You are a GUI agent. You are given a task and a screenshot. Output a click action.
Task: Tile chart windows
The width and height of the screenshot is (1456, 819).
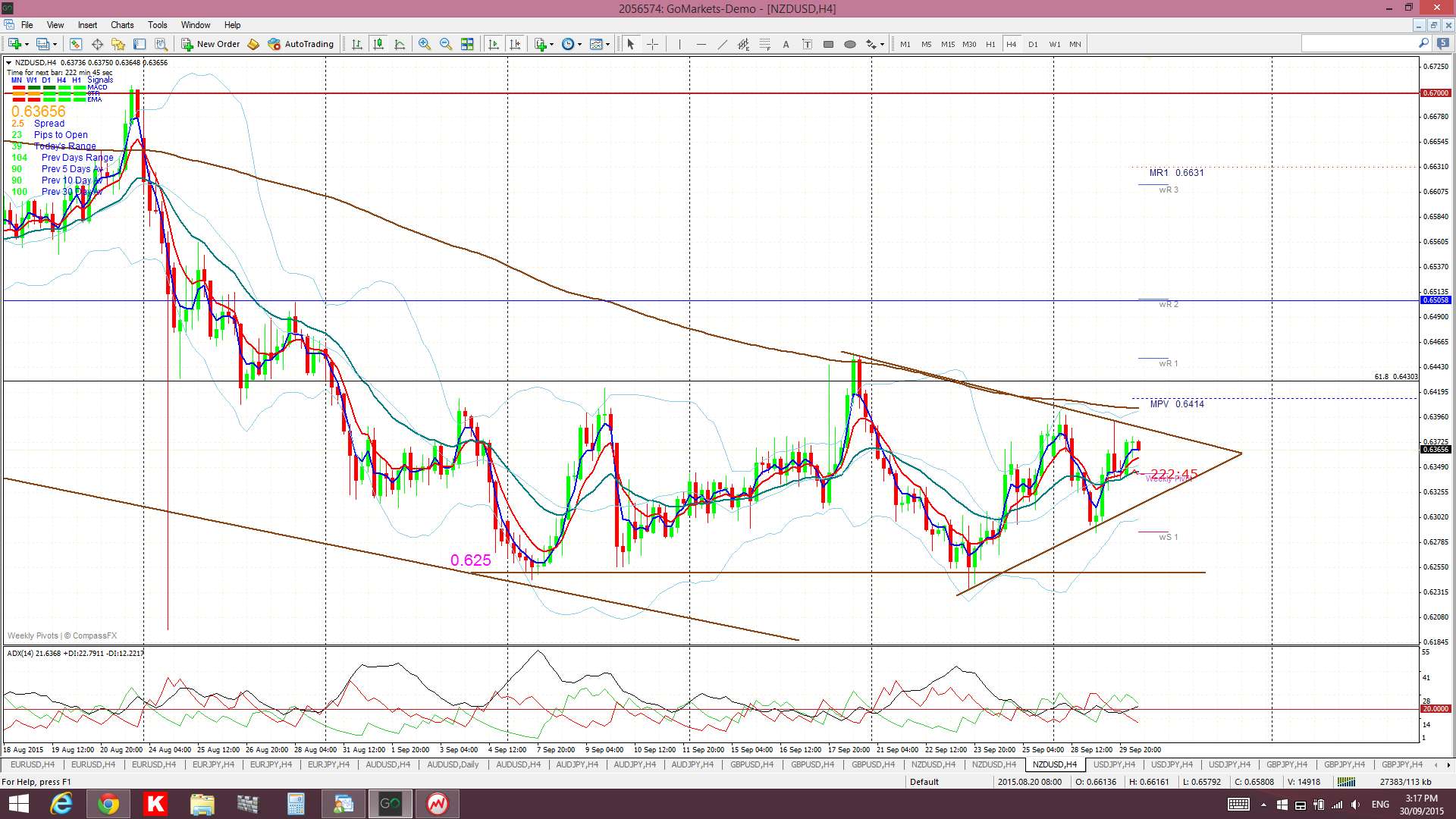[467, 44]
